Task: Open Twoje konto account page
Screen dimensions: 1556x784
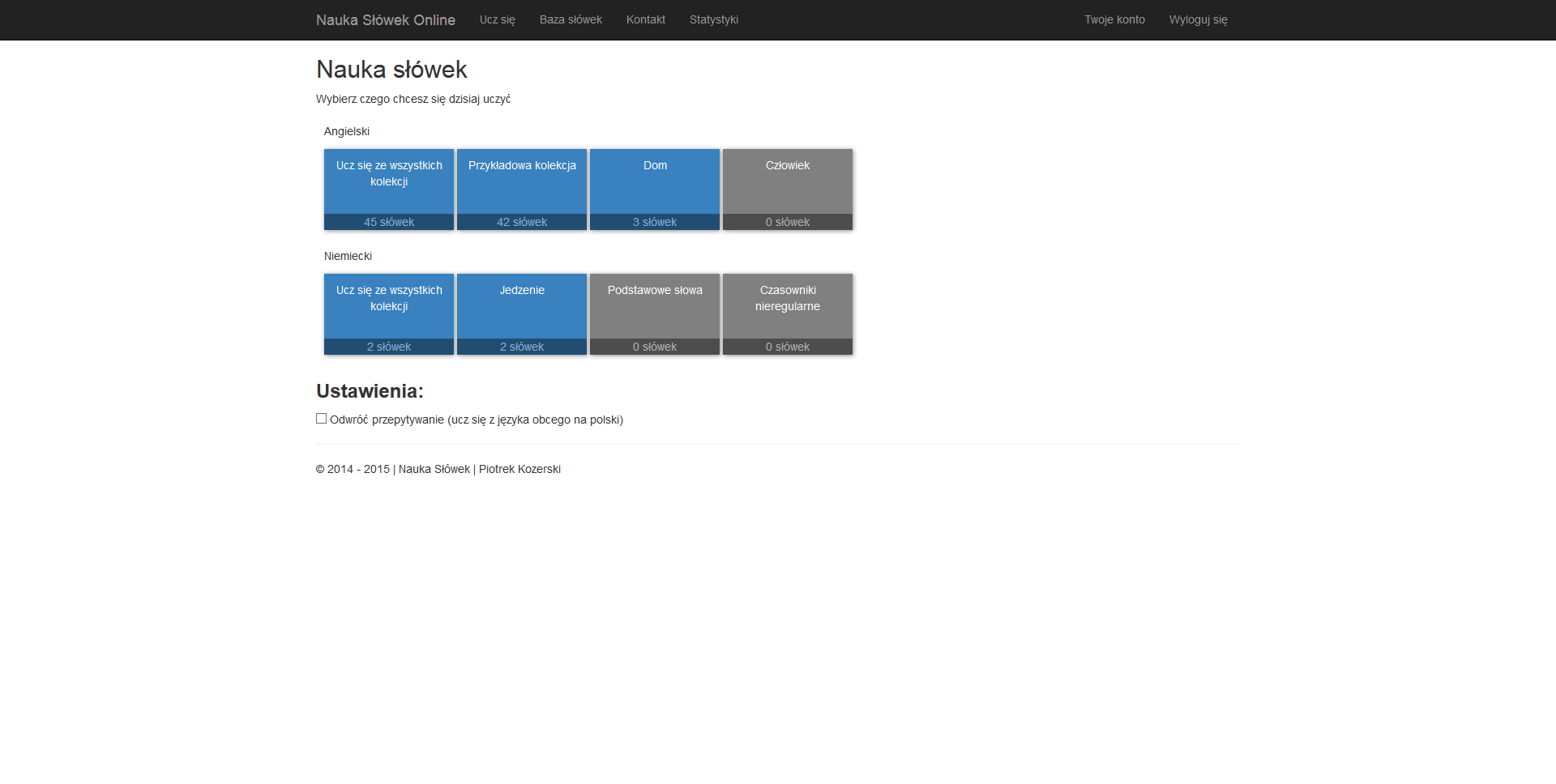Action: tap(1114, 20)
